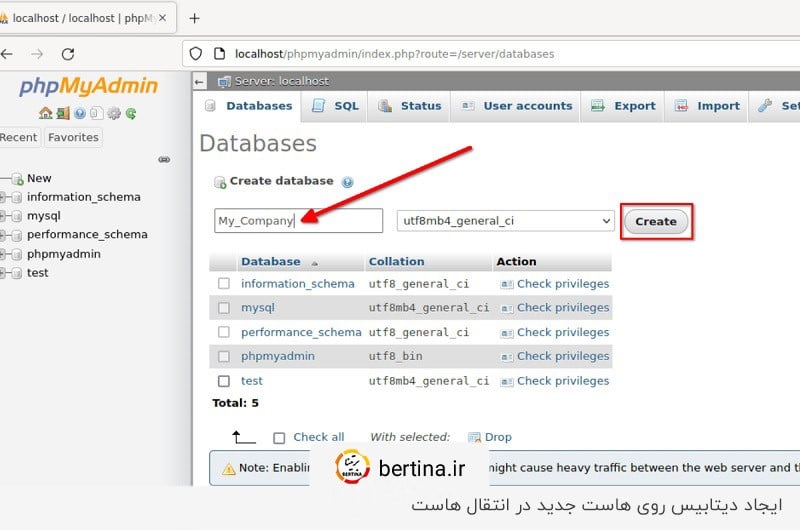Click the Create button
This screenshot has height=530, width=800.
(x=656, y=222)
